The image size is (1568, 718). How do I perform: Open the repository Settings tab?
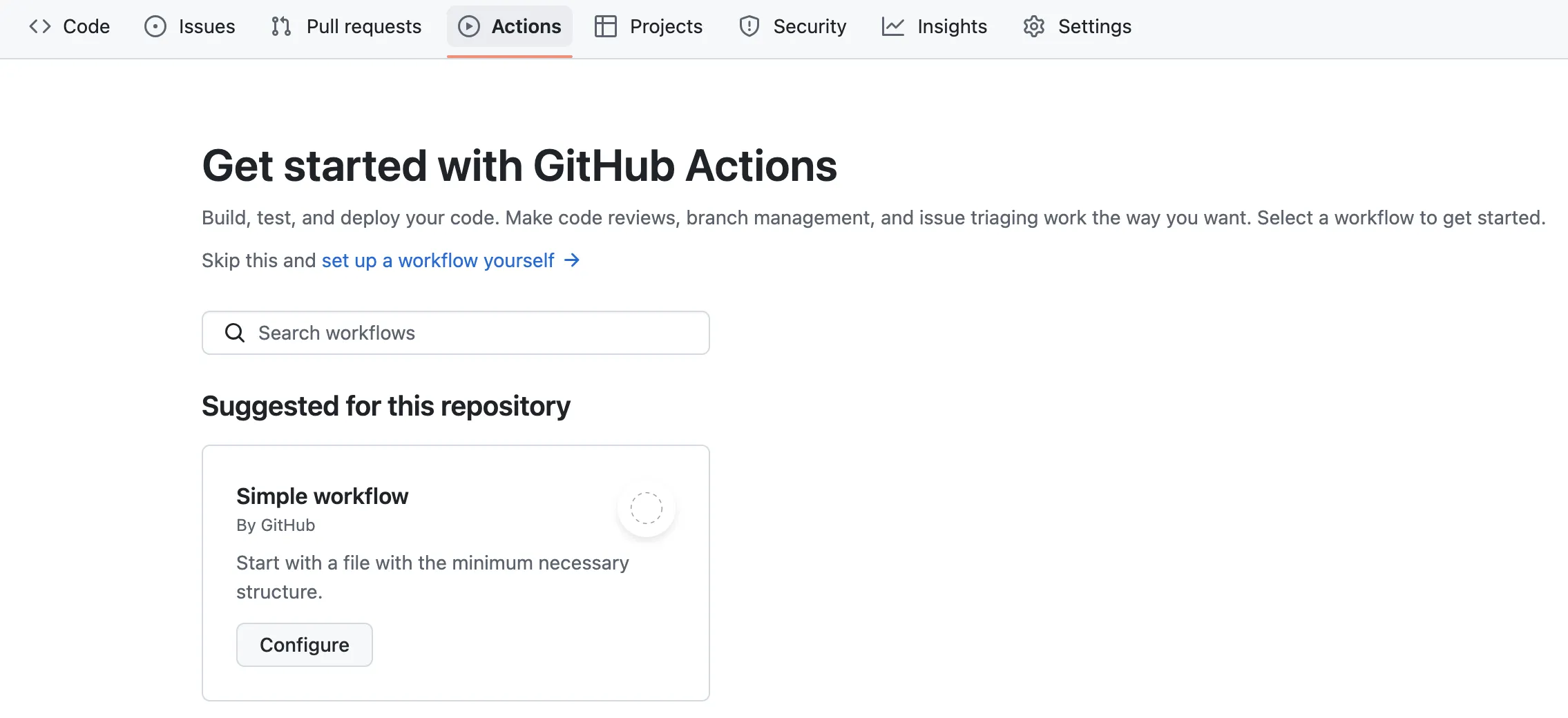coord(1095,26)
